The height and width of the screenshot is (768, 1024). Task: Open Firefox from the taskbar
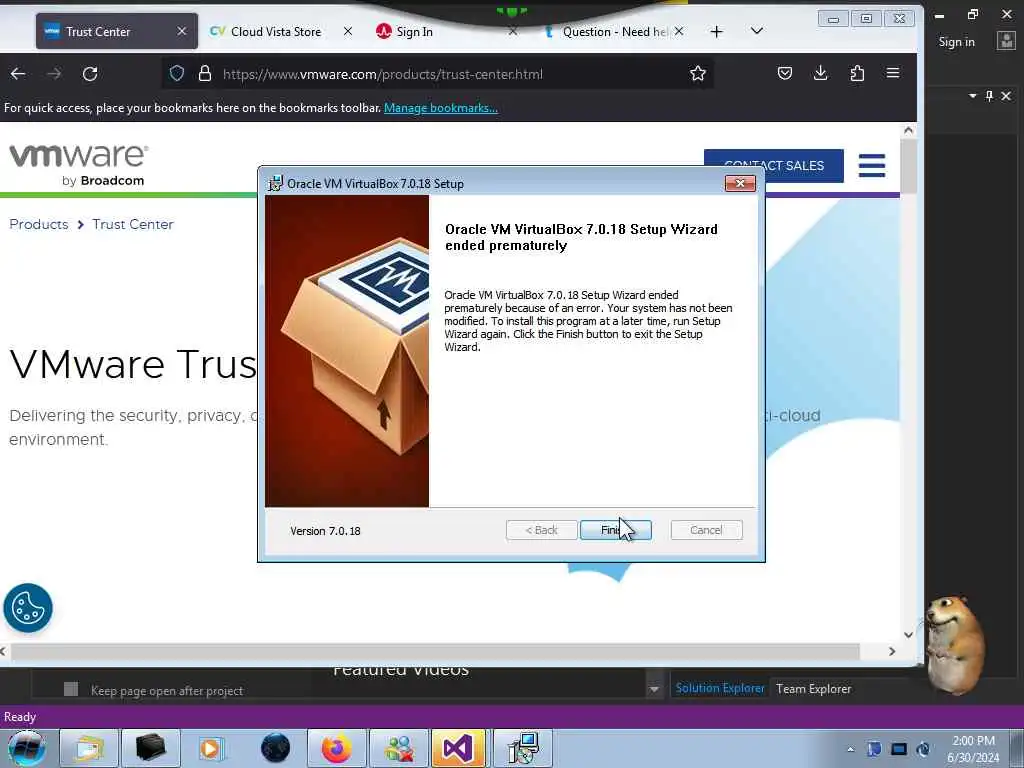tap(336, 748)
